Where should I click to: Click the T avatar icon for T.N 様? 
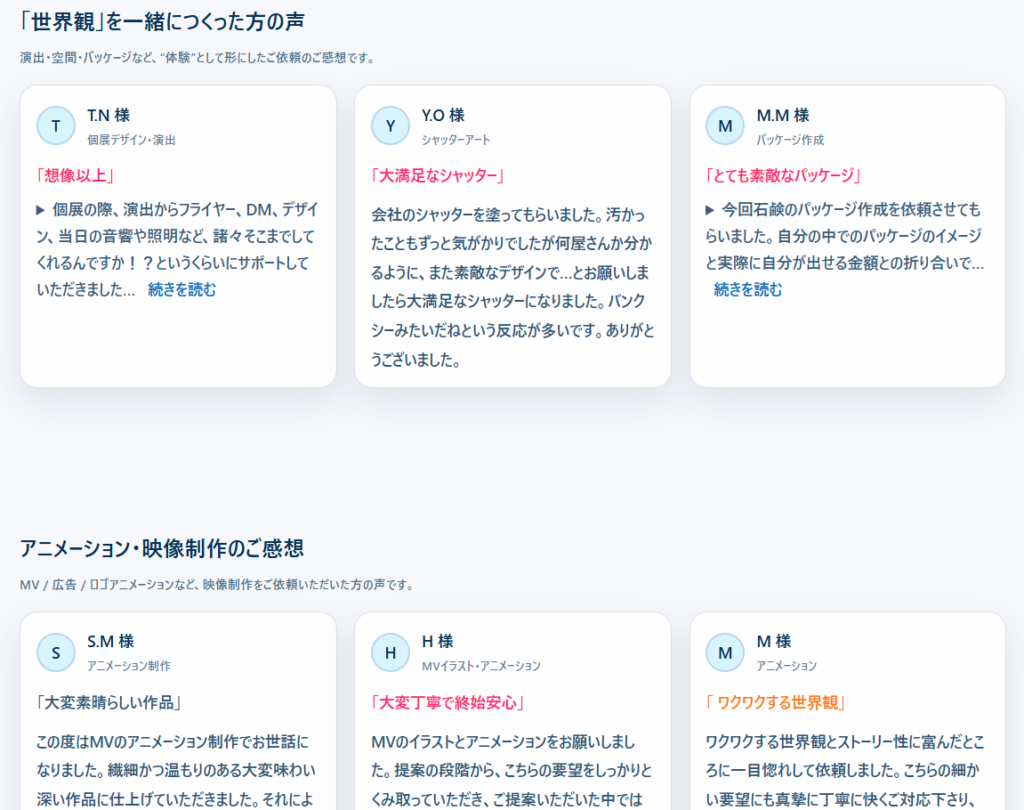56,126
